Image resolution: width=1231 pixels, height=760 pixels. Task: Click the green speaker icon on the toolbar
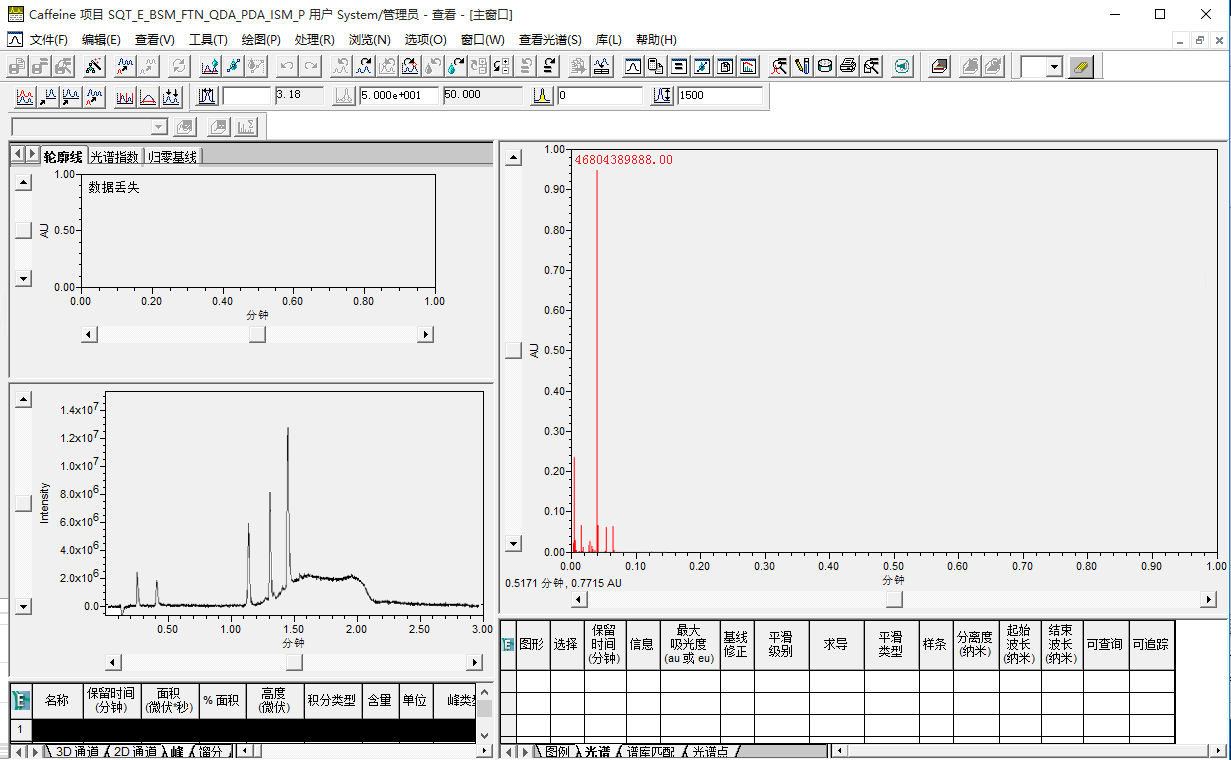(x=902, y=66)
